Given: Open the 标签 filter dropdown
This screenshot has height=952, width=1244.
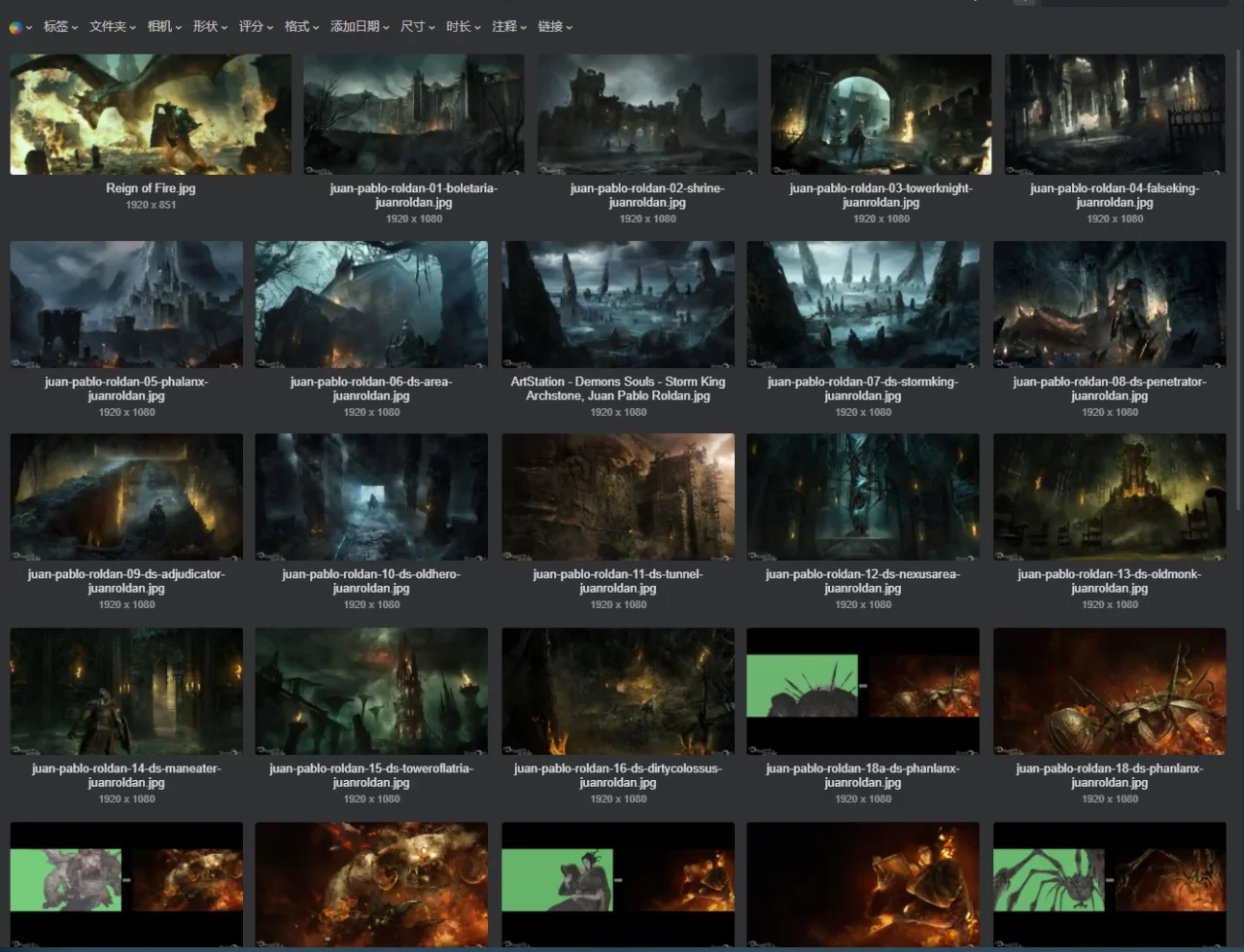Looking at the screenshot, I should click(x=60, y=27).
